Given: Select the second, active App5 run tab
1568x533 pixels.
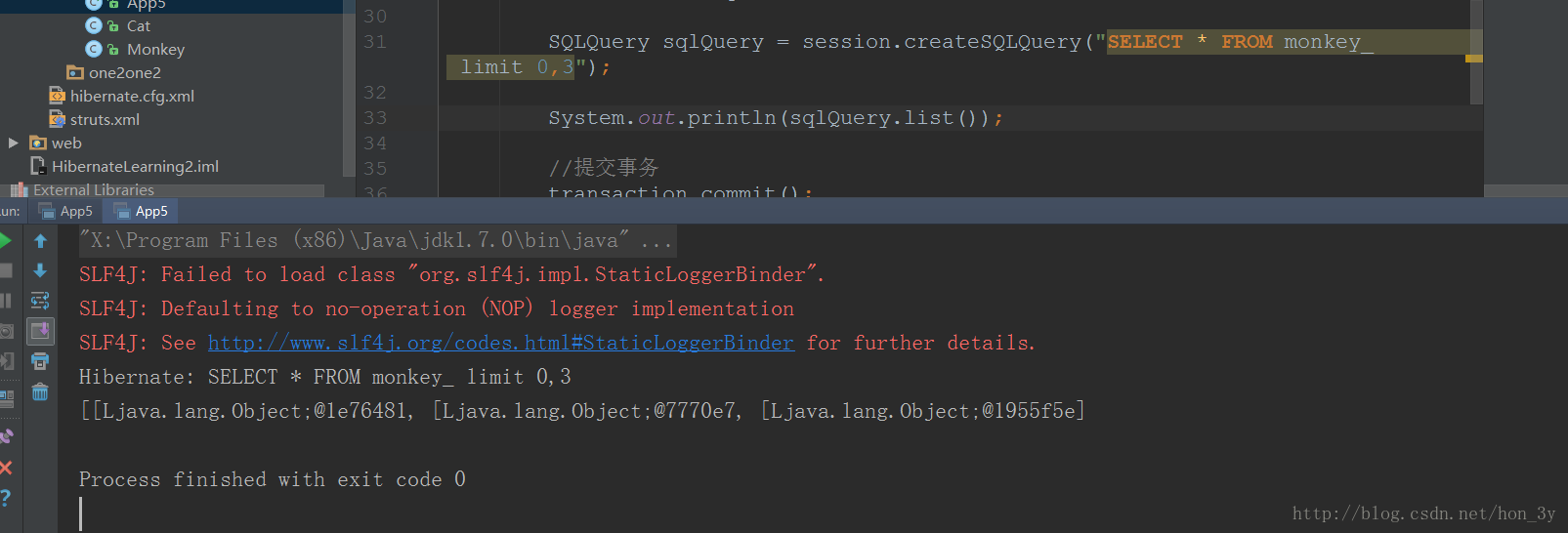Looking at the screenshot, I should pos(141,211).
